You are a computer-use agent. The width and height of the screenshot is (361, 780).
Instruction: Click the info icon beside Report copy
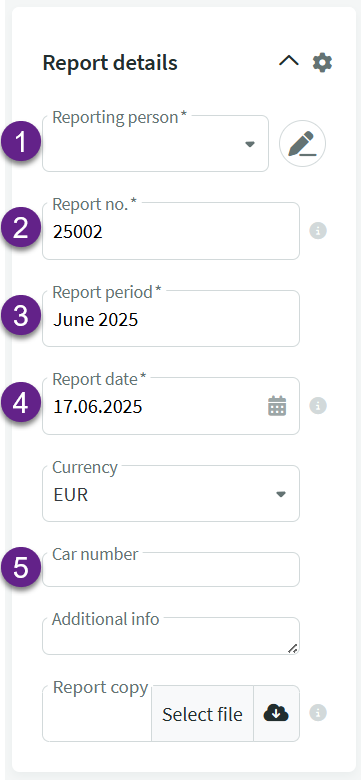(x=318, y=713)
